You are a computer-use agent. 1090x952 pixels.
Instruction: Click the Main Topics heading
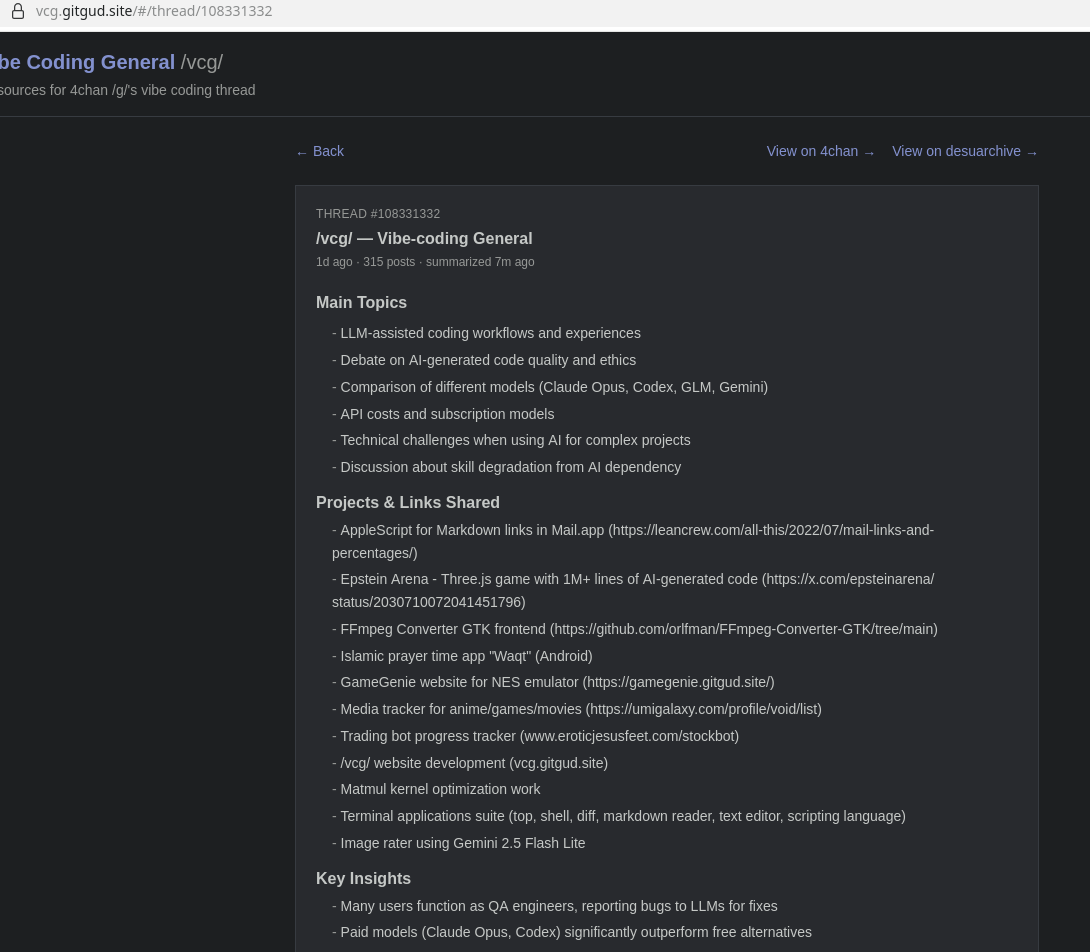click(361, 302)
